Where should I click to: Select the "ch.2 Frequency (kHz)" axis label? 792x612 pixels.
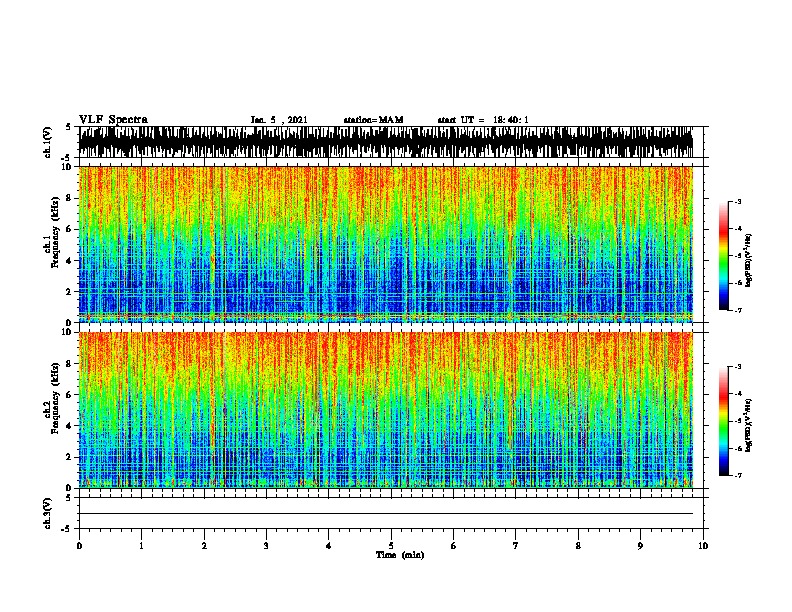[52, 398]
